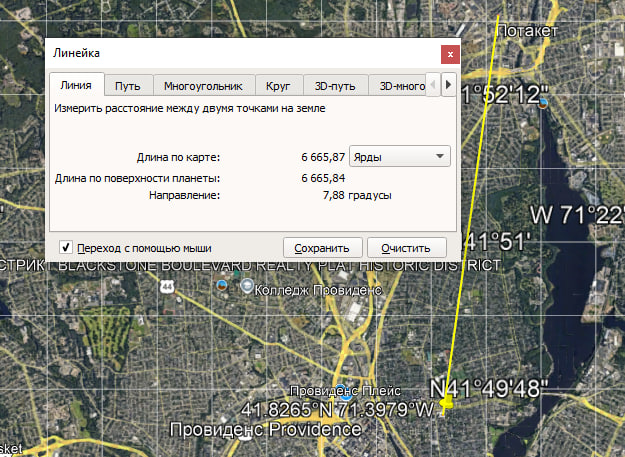Click the W 71°22' grid label
This screenshot has height=457, width=625.
[577, 215]
